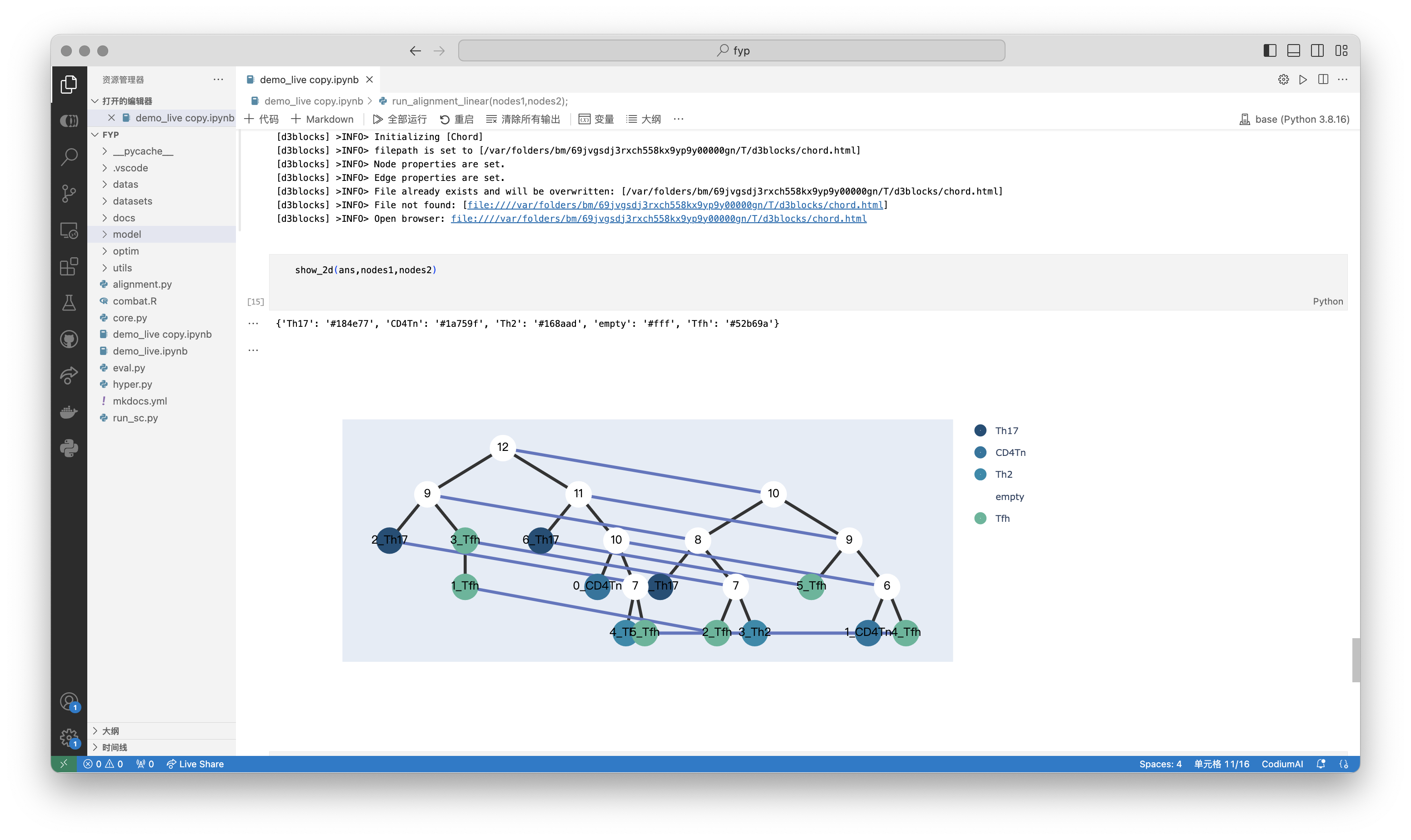The image size is (1411, 840).
Task: Add a new Markdown cell
Action: 322,119
